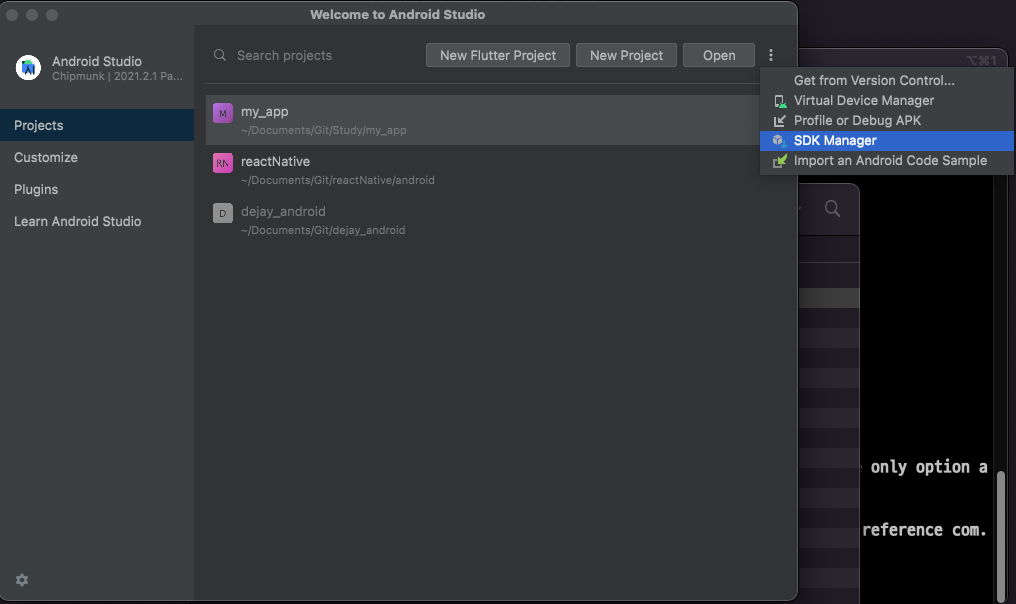Open the Customize section
The width and height of the screenshot is (1016, 604).
97,157
